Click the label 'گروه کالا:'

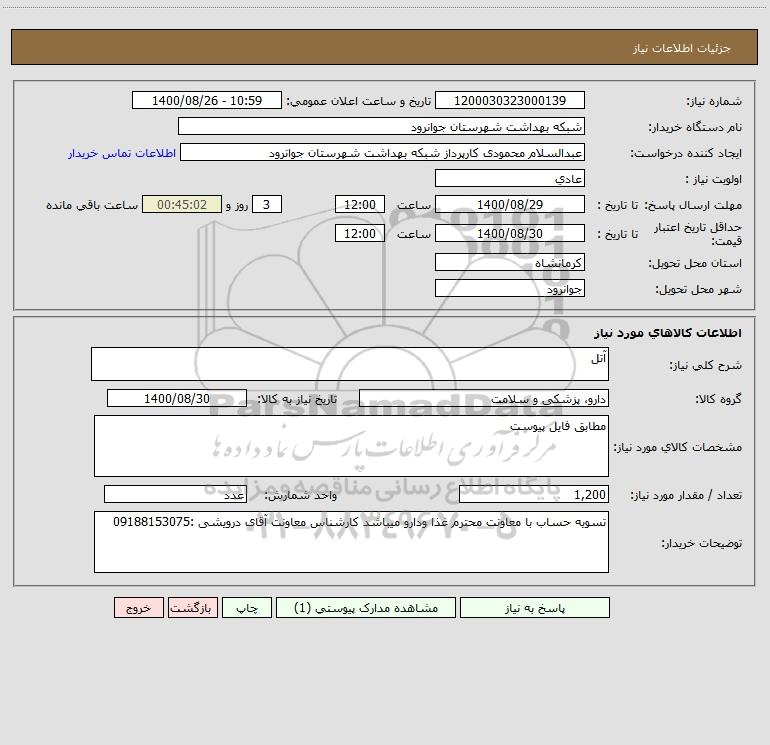[x=719, y=399]
